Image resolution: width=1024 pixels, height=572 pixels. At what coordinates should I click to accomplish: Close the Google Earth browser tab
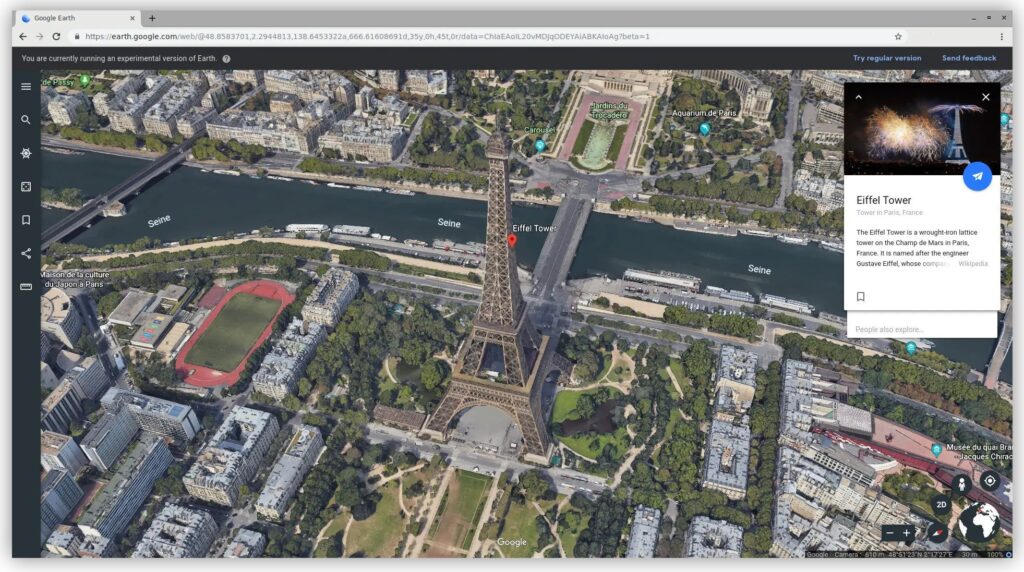tap(133, 18)
